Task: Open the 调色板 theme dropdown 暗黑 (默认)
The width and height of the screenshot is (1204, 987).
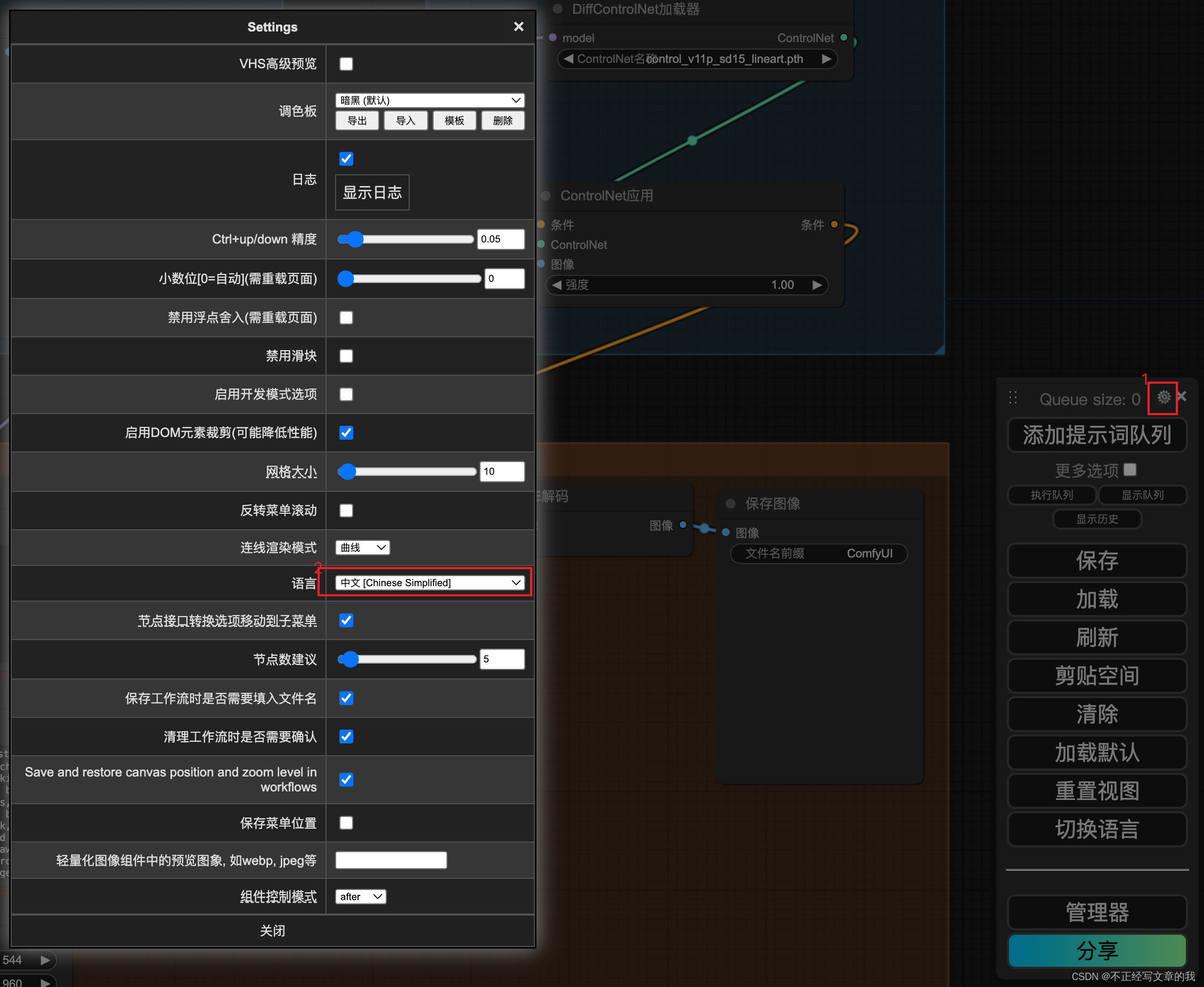Action: (429, 100)
